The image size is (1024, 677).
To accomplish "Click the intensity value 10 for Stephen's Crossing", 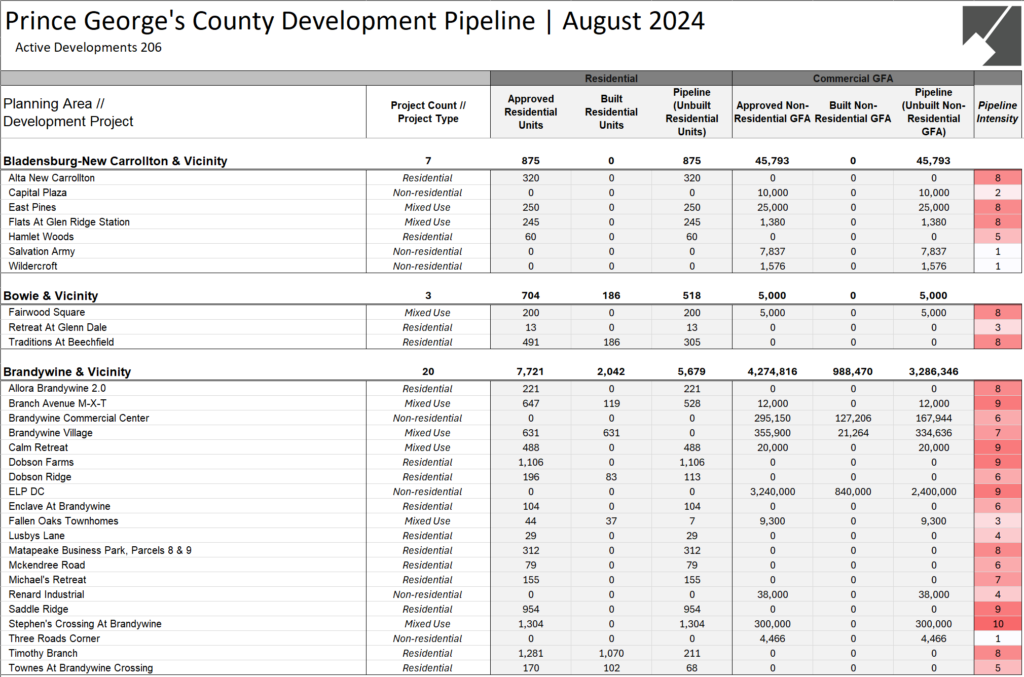I will [x=997, y=623].
